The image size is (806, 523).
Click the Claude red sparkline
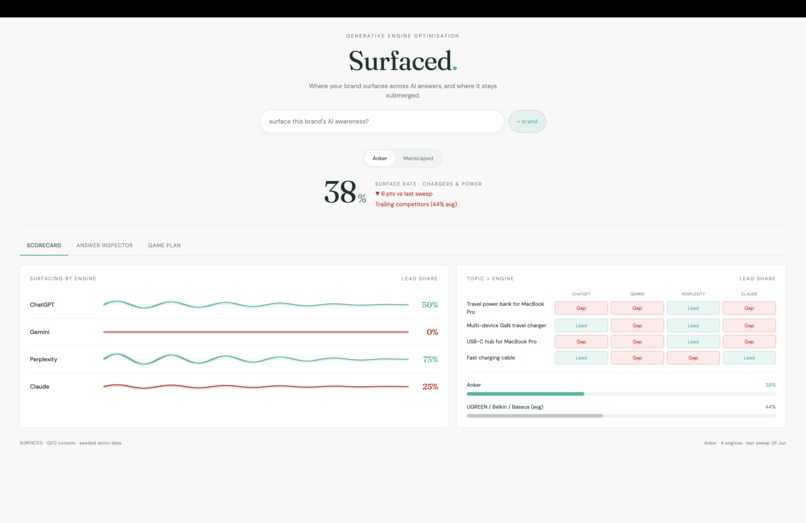coord(256,386)
